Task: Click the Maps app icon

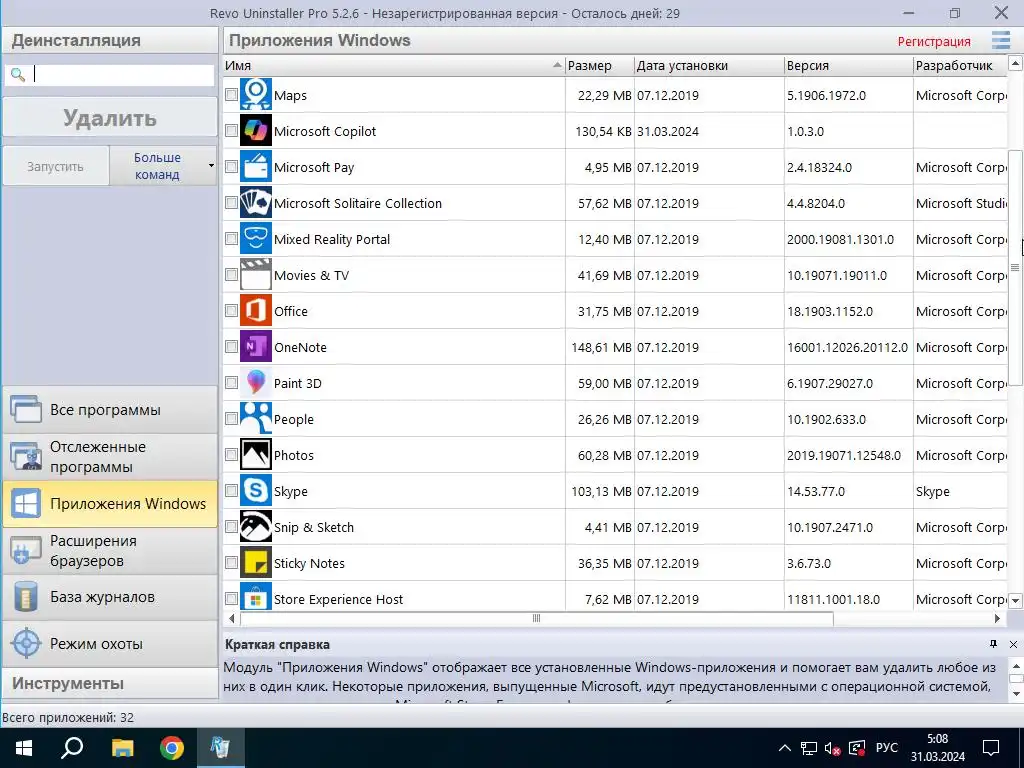Action: [255, 95]
